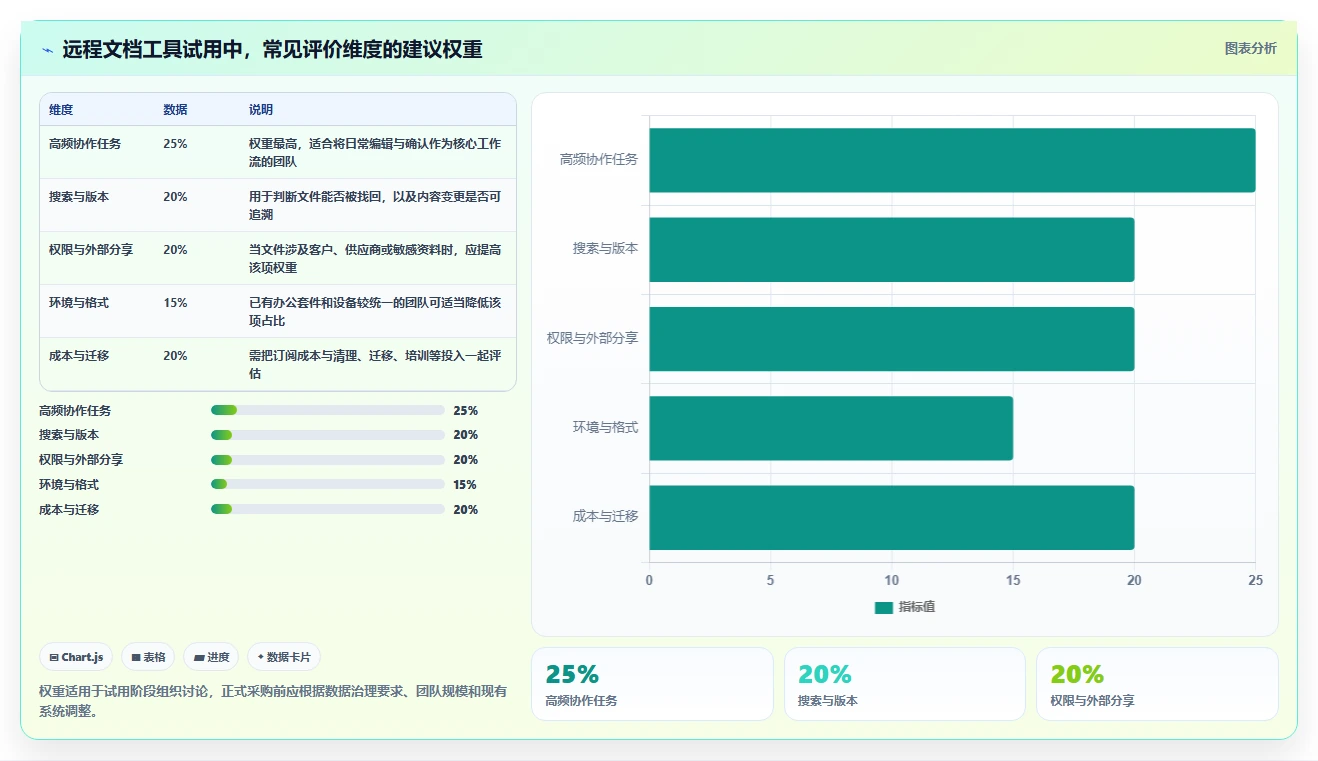This screenshot has width=1318, height=761.
Task: Click the 环境与格式 chart bar
Action: [x=831, y=428]
